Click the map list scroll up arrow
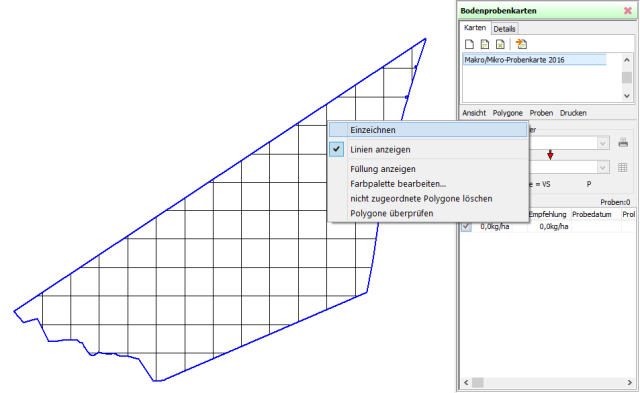 click(627, 60)
